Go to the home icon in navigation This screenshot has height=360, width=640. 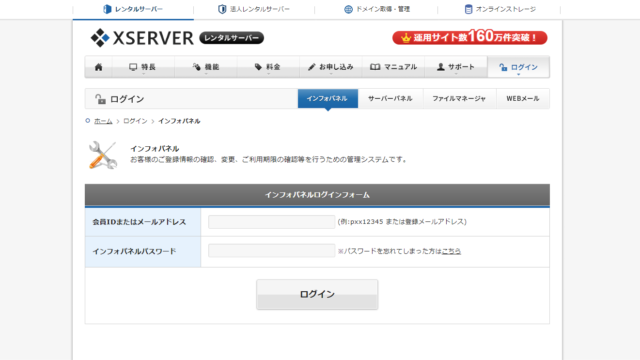point(98,67)
